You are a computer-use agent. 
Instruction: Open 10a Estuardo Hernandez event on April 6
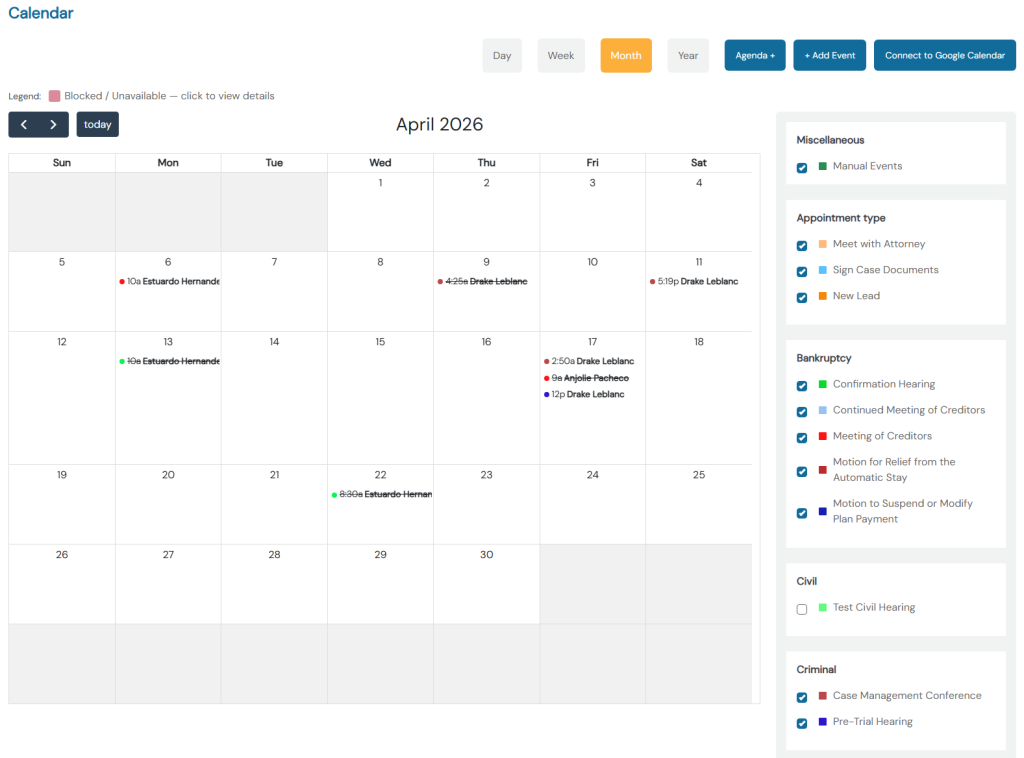coord(169,281)
